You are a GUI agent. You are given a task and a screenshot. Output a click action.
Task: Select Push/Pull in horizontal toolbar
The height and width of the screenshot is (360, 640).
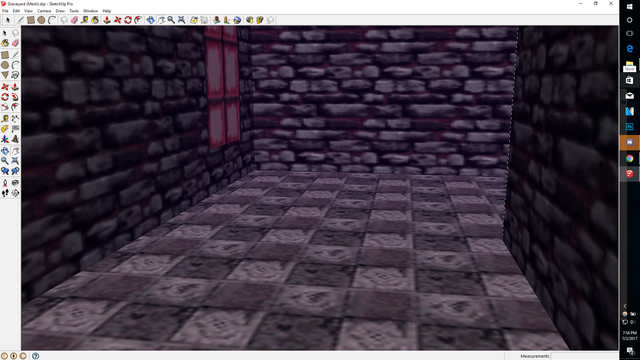(x=107, y=20)
